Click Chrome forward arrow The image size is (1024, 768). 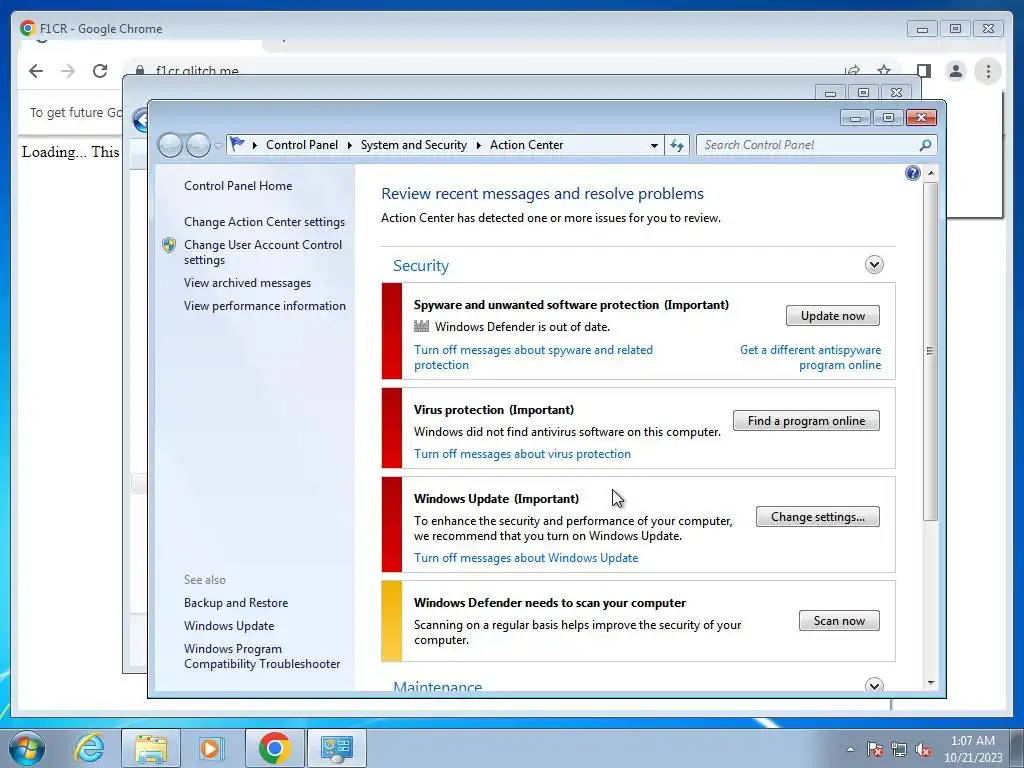pos(68,71)
